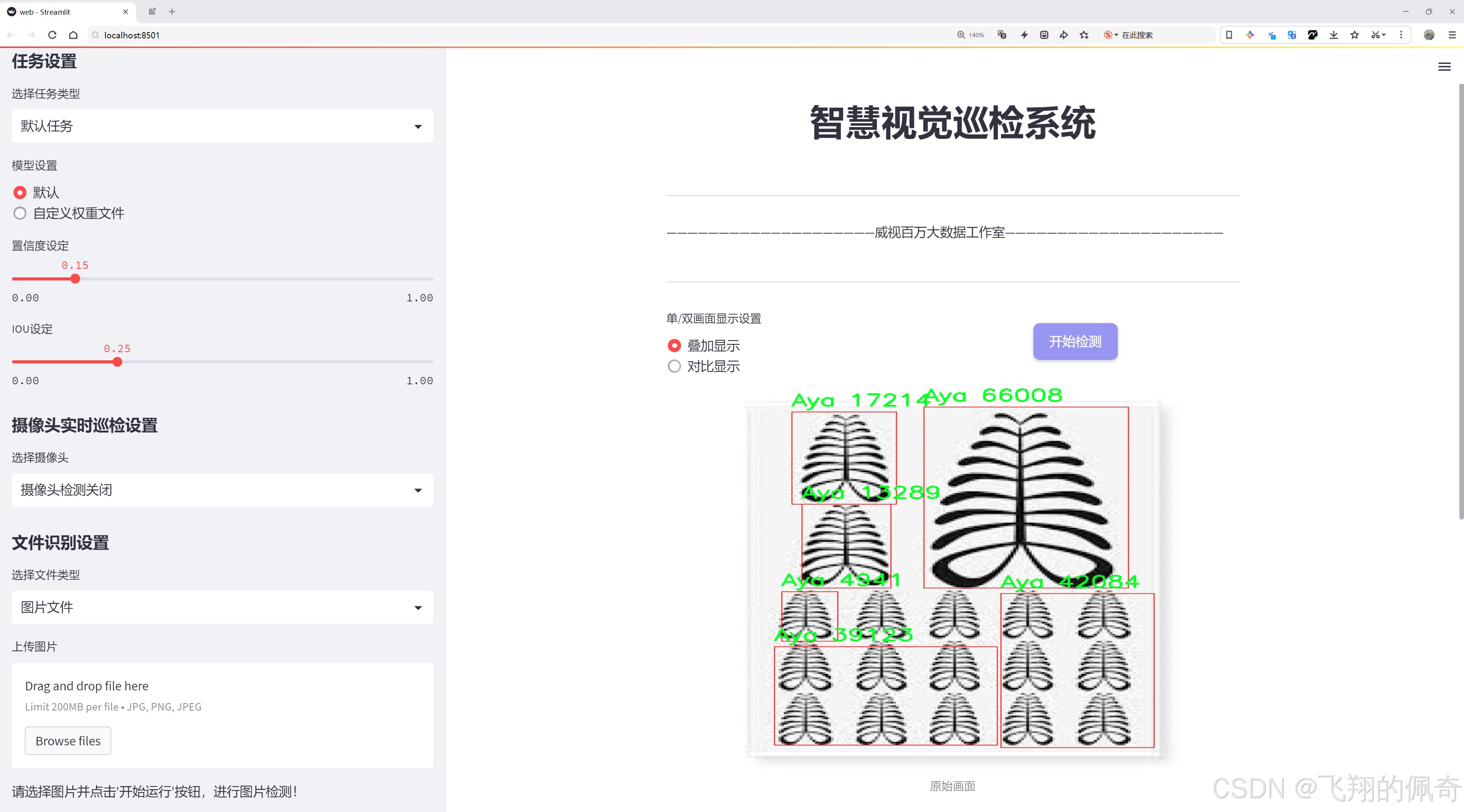Expand the 摄像头检测关闭 camera dropdown

pyautogui.click(x=222, y=489)
